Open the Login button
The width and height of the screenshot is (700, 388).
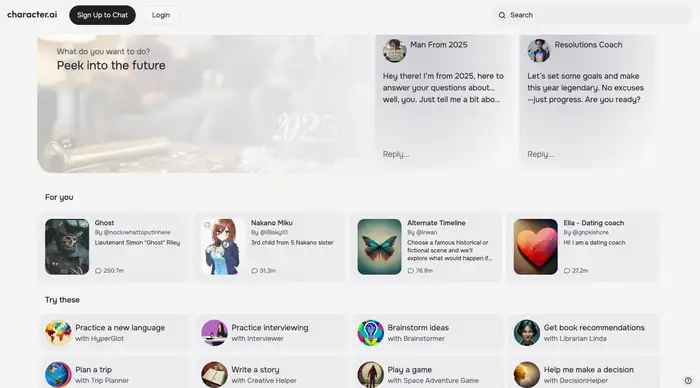(x=161, y=15)
